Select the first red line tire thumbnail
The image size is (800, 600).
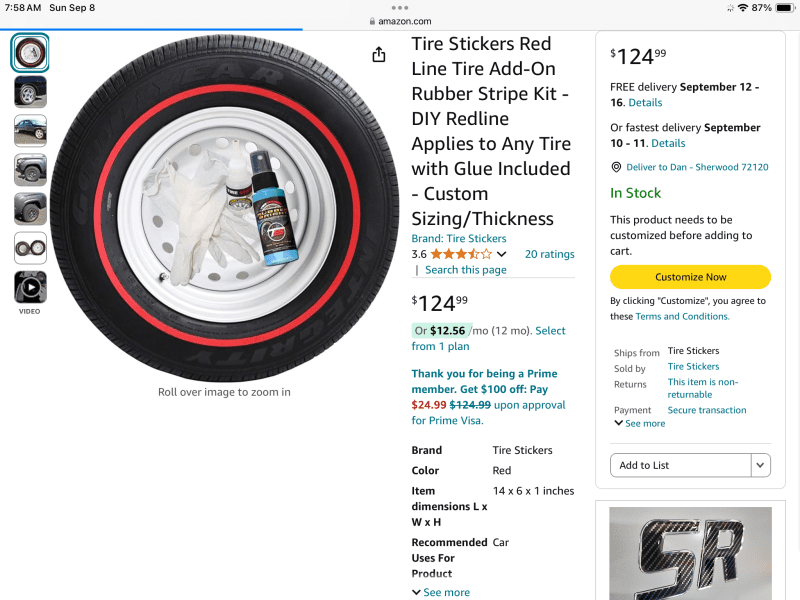(x=30, y=53)
